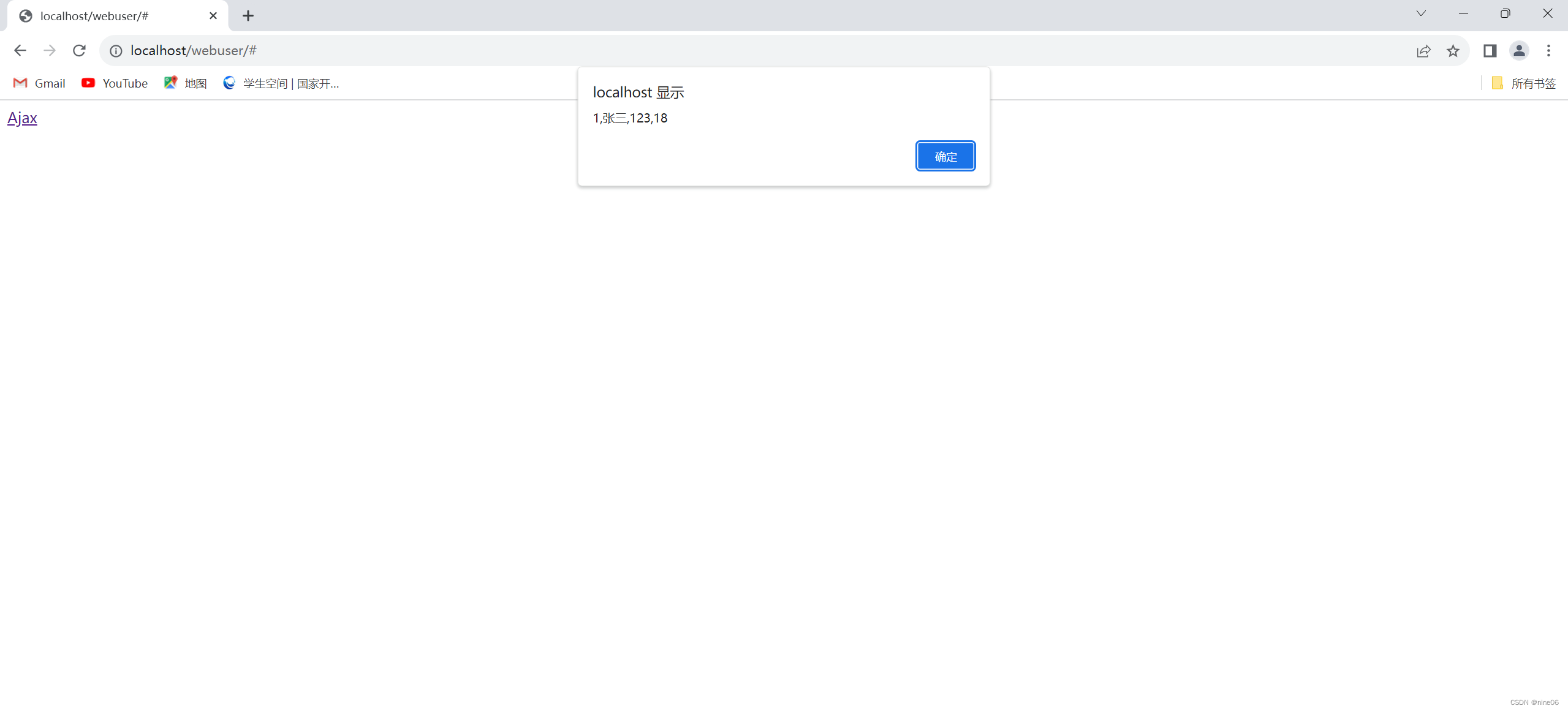Viewport: 1568px width, 711px height.
Task: Open Chrome three-dot menu
Action: coord(1548,51)
